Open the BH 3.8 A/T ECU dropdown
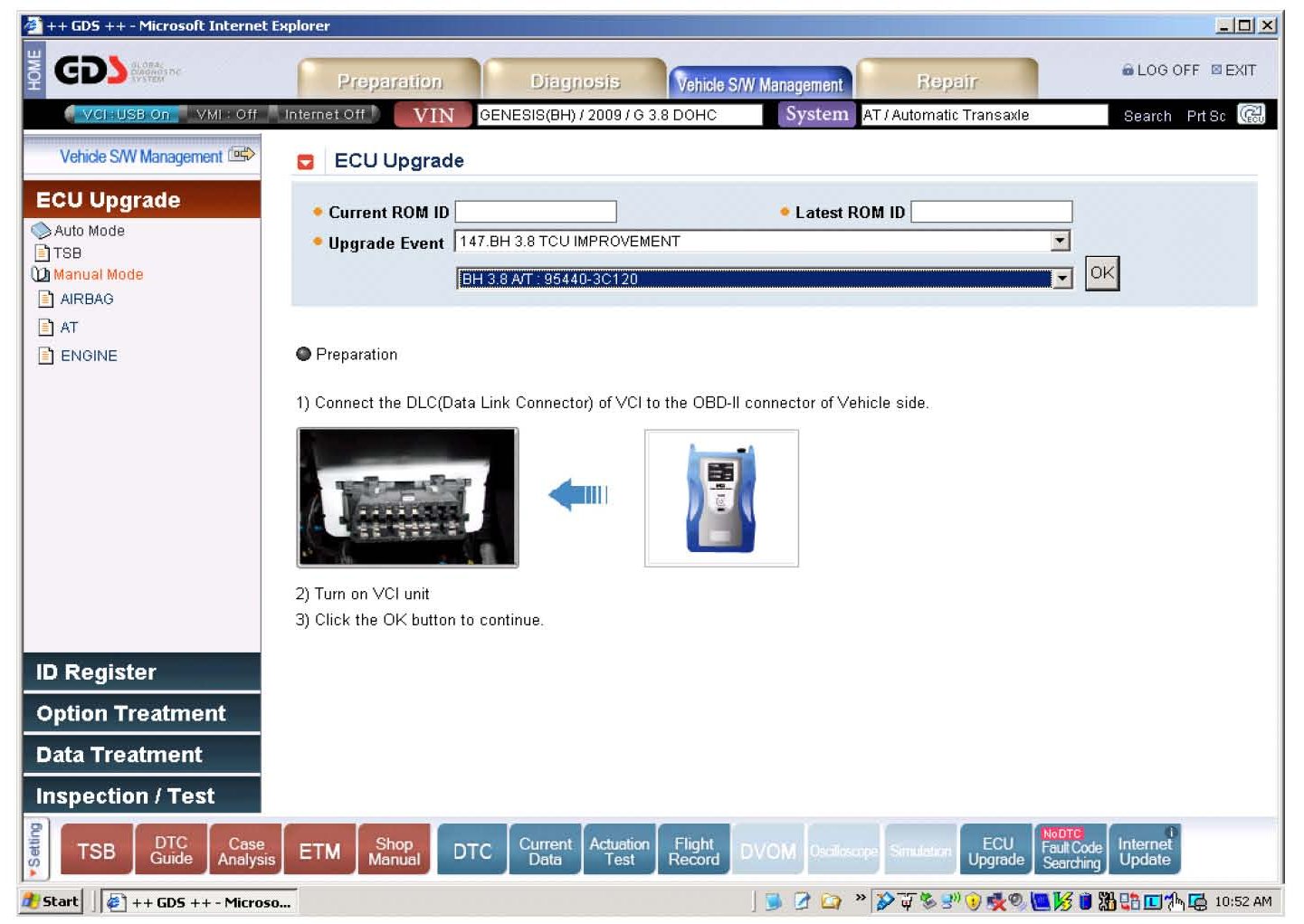1304x924 pixels. pyautogui.click(x=1061, y=279)
